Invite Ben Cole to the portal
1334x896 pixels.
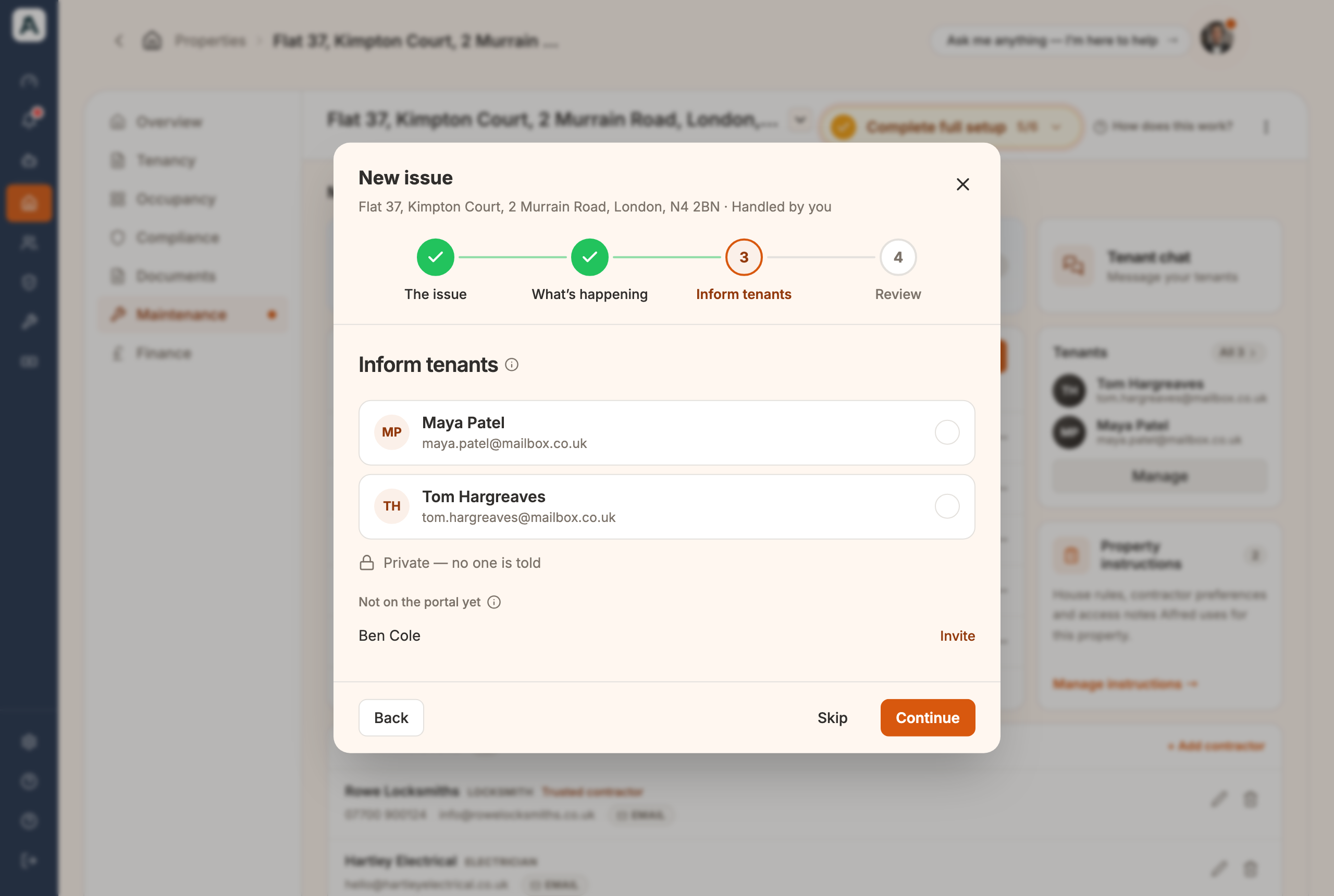957,636
